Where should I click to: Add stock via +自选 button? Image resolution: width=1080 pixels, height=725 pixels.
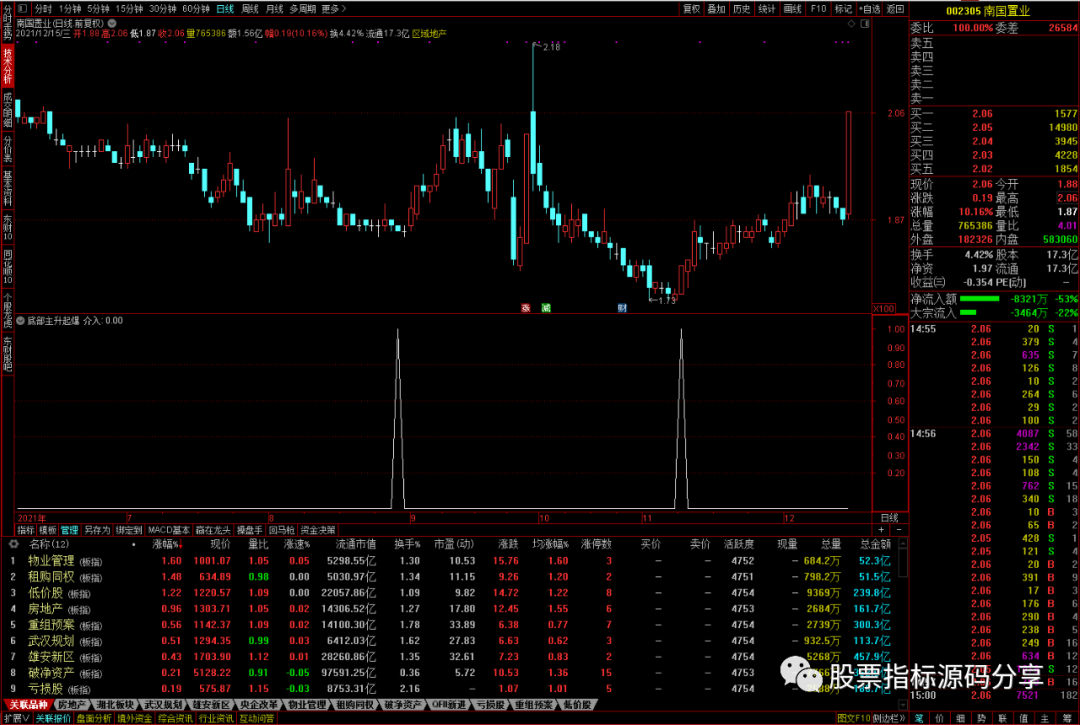coord(870,9)
